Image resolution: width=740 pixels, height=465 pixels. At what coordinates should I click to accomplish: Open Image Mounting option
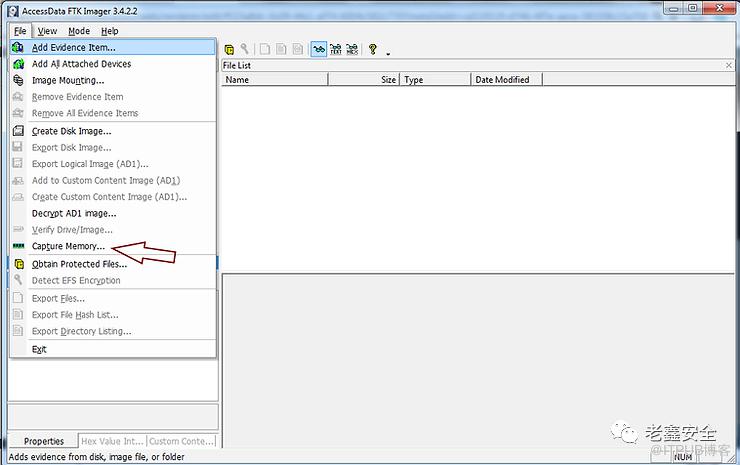[x=67, y=80]
